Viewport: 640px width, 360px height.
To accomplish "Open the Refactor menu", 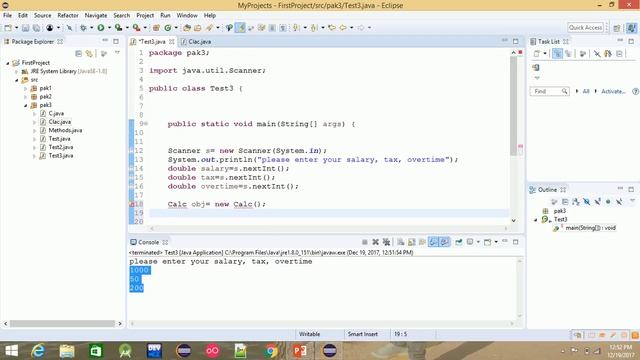I will click(68, 15).
